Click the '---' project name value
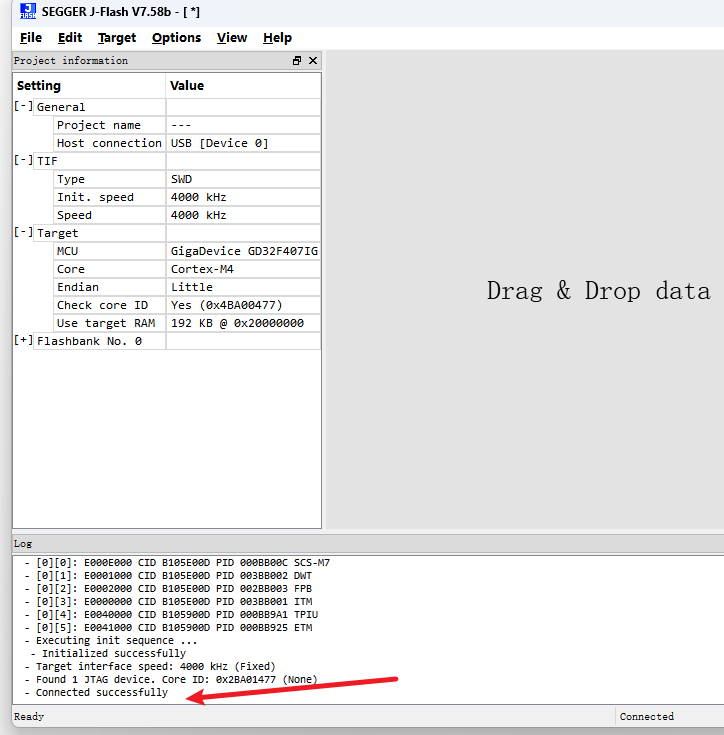This screenshot has width=724, height=735. coord(243,125)
